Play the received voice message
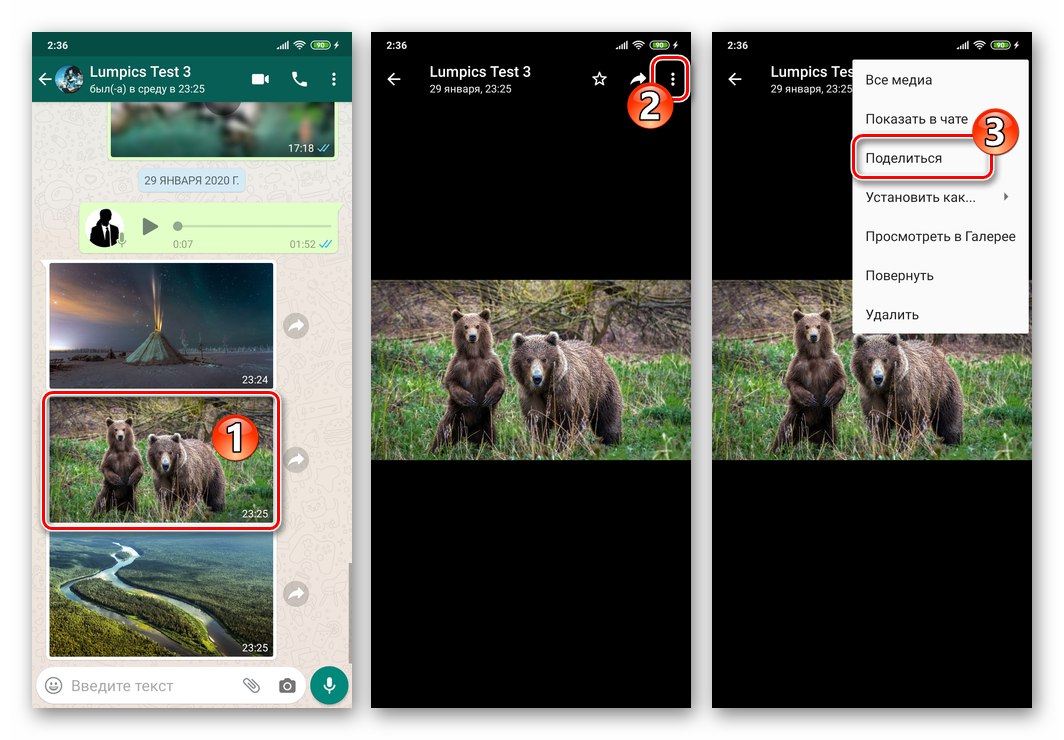Screen dimensions: 1064x740 pyautogui.click(x=150, y=226)
